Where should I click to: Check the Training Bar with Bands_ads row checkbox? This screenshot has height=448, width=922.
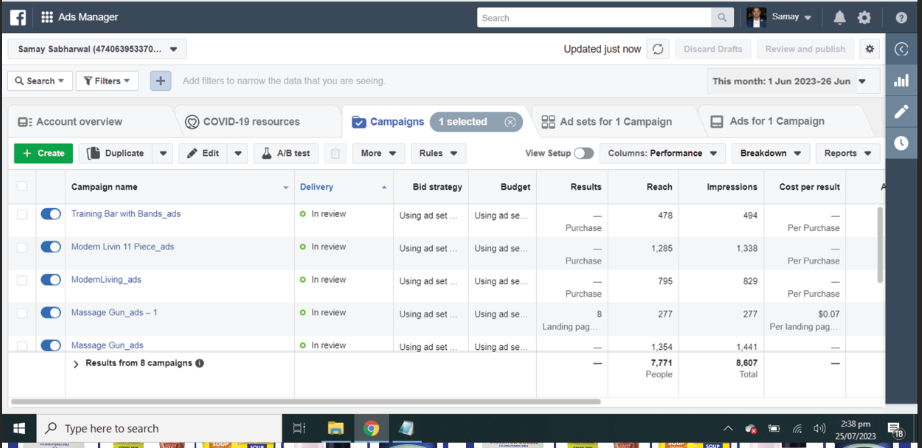point(22,215)
